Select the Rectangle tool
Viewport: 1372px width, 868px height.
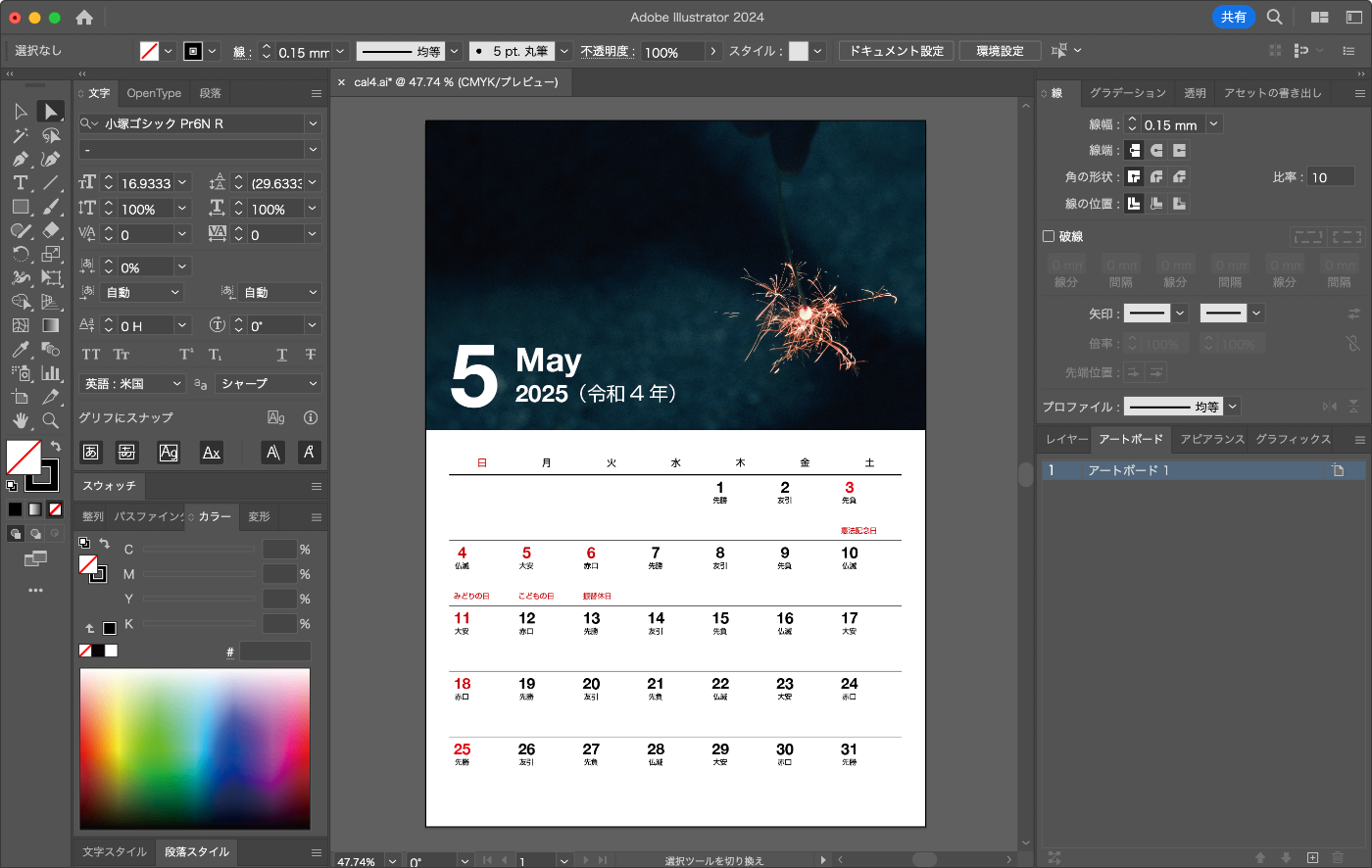[21, 207]
